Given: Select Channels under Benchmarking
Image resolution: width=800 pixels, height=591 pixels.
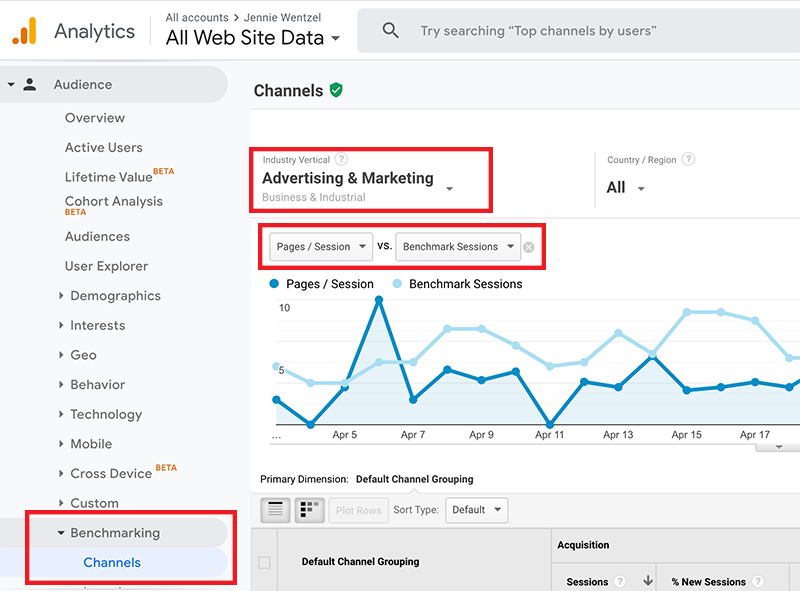Looking at the screenshot, I should point(112,562).
